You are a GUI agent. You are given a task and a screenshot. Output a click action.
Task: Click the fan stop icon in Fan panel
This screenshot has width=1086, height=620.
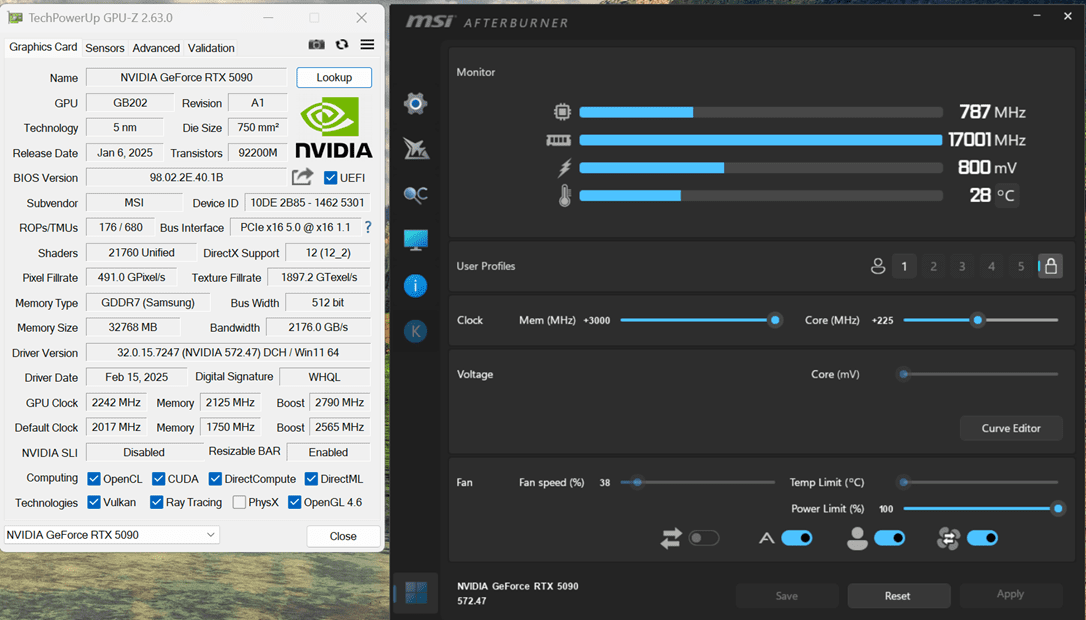pyautogui.click(x=948, y=538)
